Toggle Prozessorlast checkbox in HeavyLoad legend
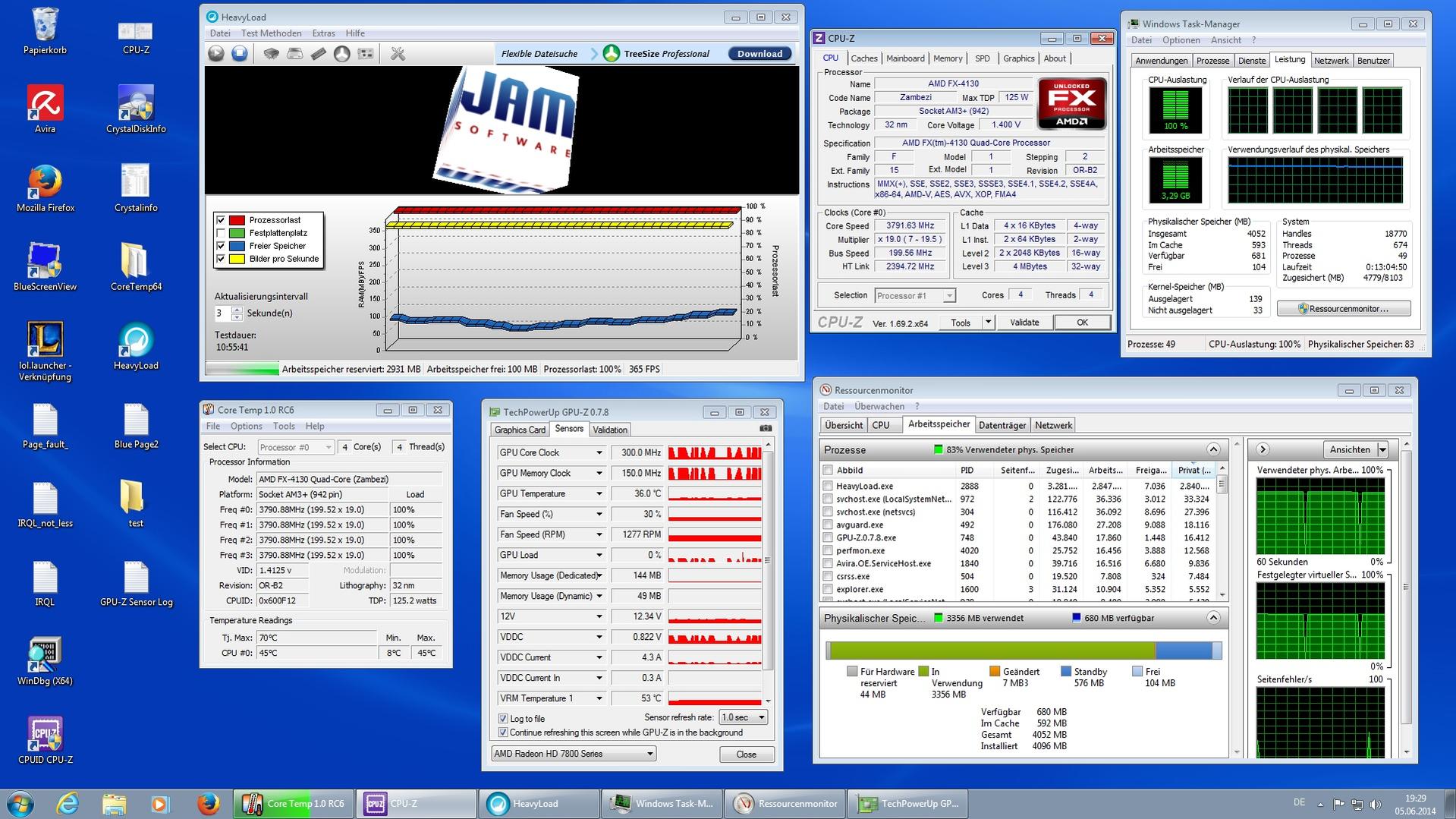The image size is (1456, 819). [x=221, y=220]
